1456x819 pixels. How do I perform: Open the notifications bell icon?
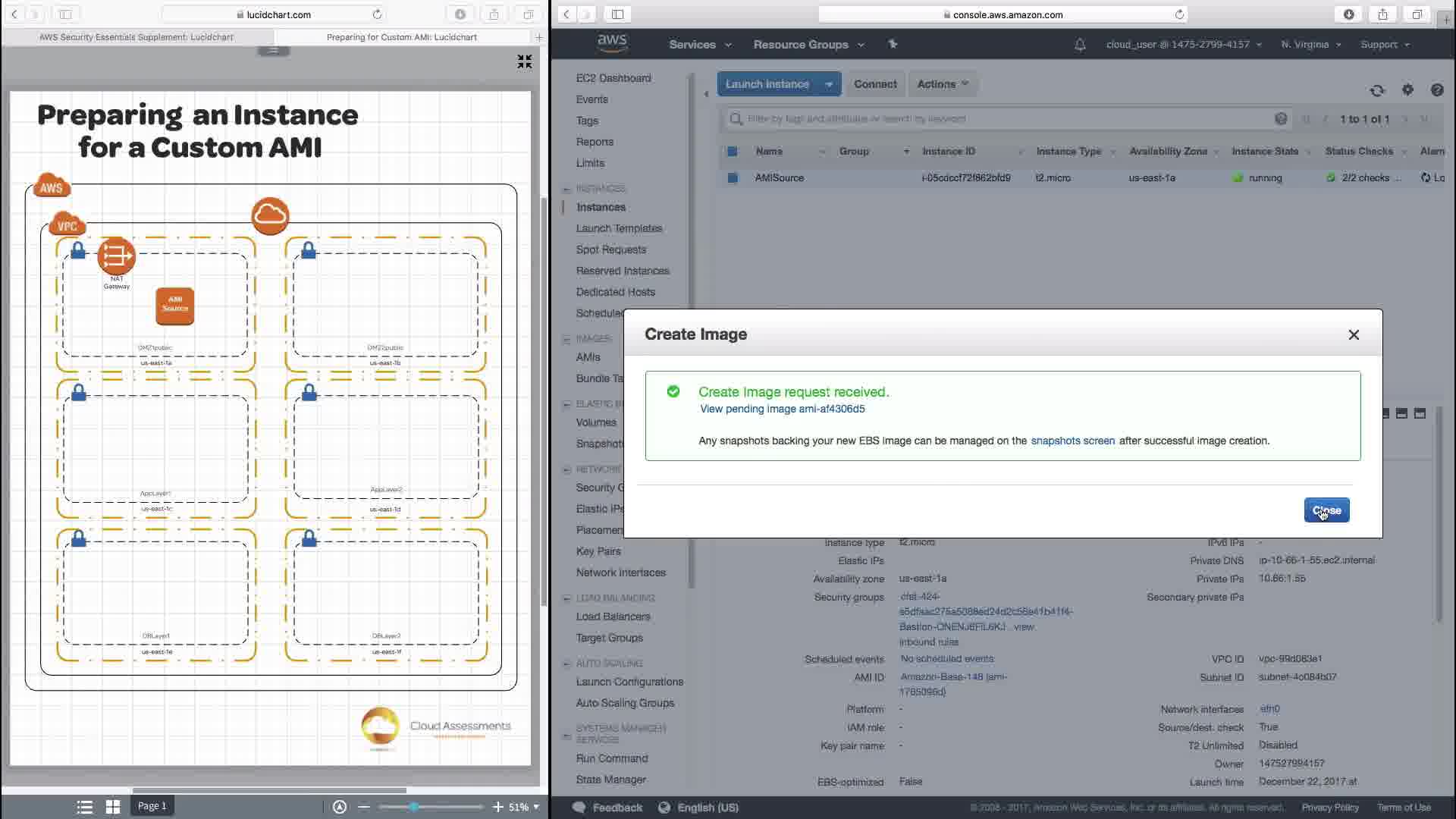[1080, 45]
